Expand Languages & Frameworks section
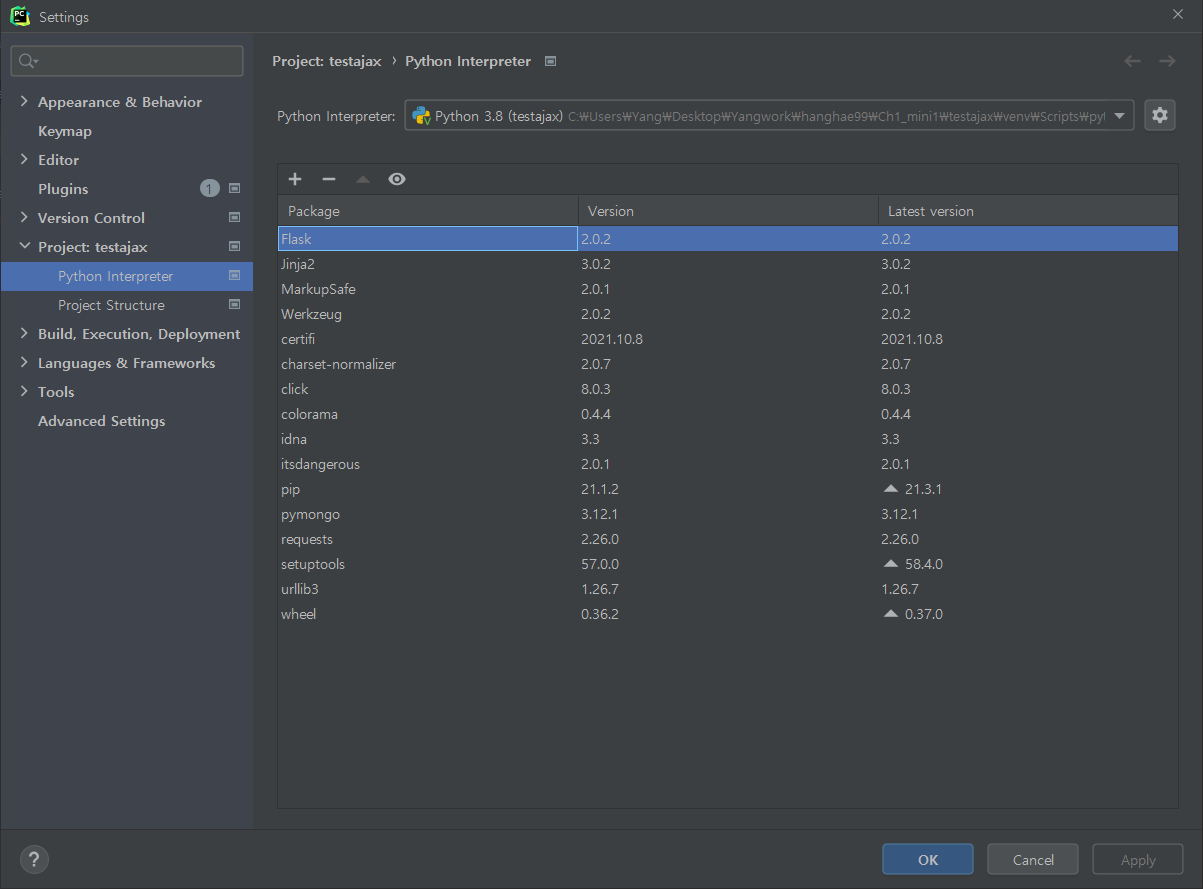 24,362
